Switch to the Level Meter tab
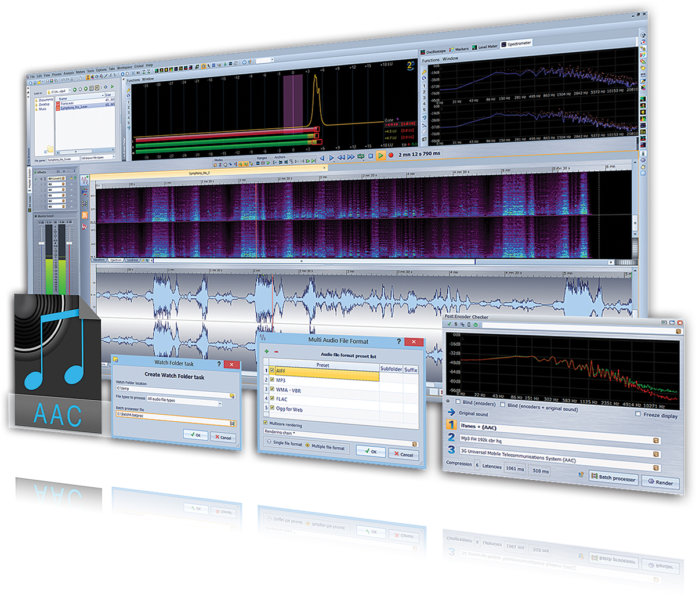Viewport: 696px width, 597px height. [x=485, y=46]
